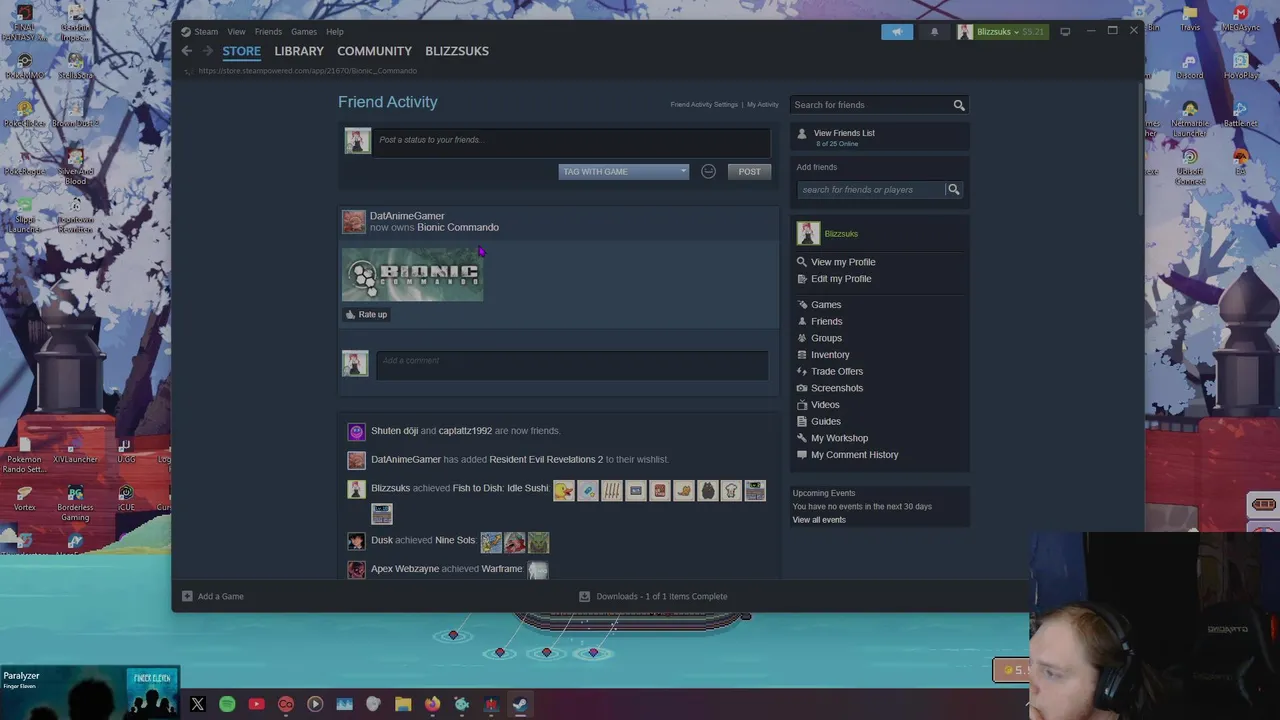
Task: Switch to the LIBRARY tab
Action: pyautogui.click(x=299, y=51)
